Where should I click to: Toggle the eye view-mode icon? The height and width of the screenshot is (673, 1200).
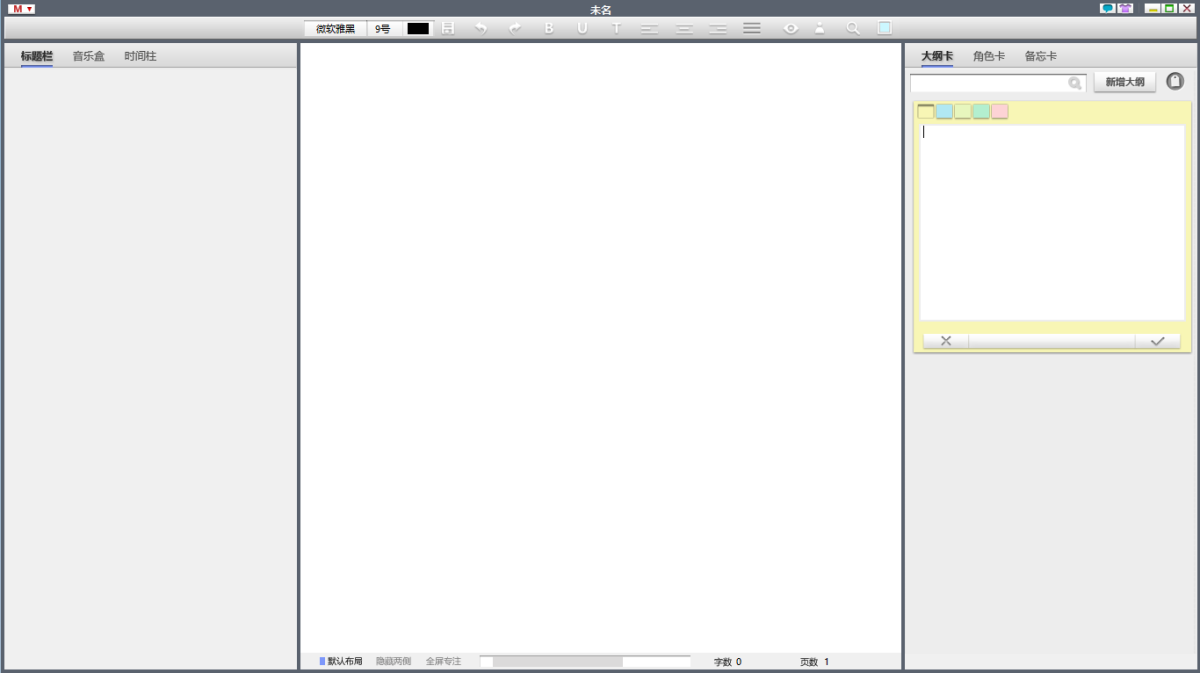pos(790,28)
